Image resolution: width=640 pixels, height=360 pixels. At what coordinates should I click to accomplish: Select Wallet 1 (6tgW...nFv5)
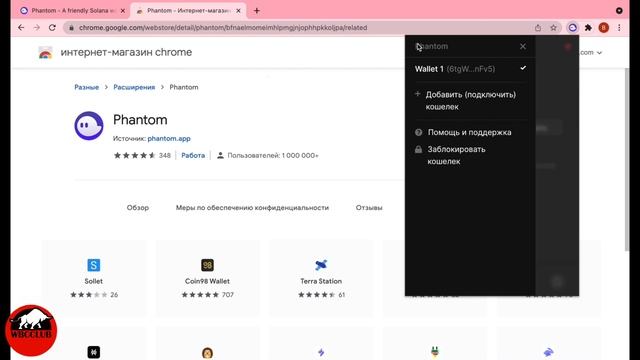click(470, 69)
